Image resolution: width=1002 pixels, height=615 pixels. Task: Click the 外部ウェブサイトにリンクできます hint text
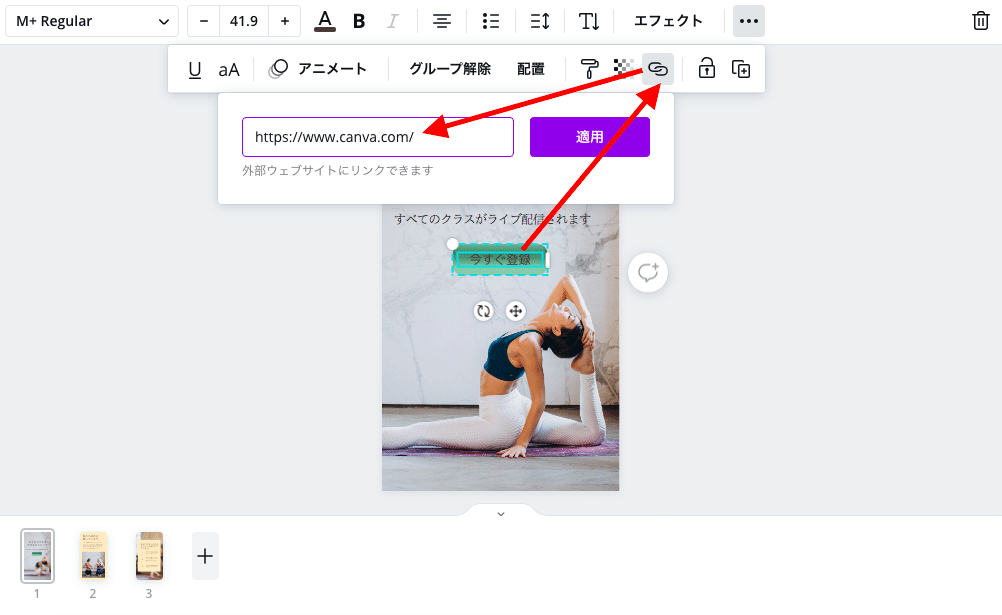[337, 171]
